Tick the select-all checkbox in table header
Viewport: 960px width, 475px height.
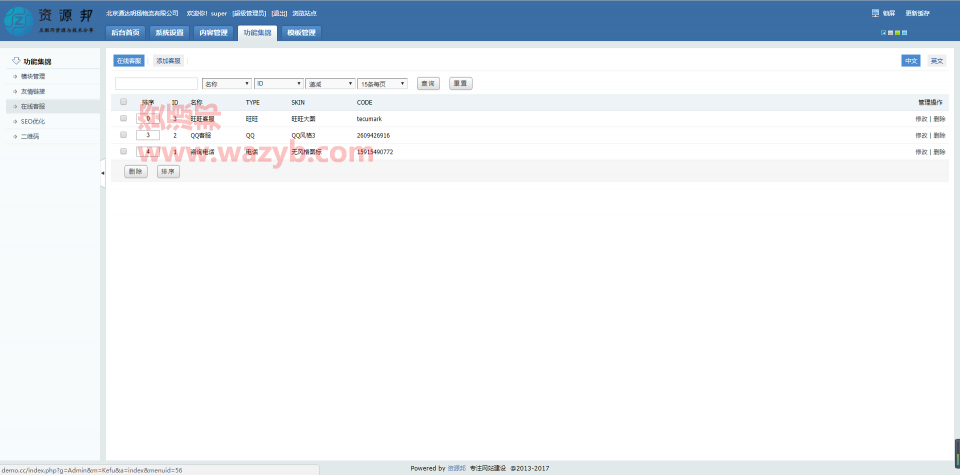click(x=124, y=102)
